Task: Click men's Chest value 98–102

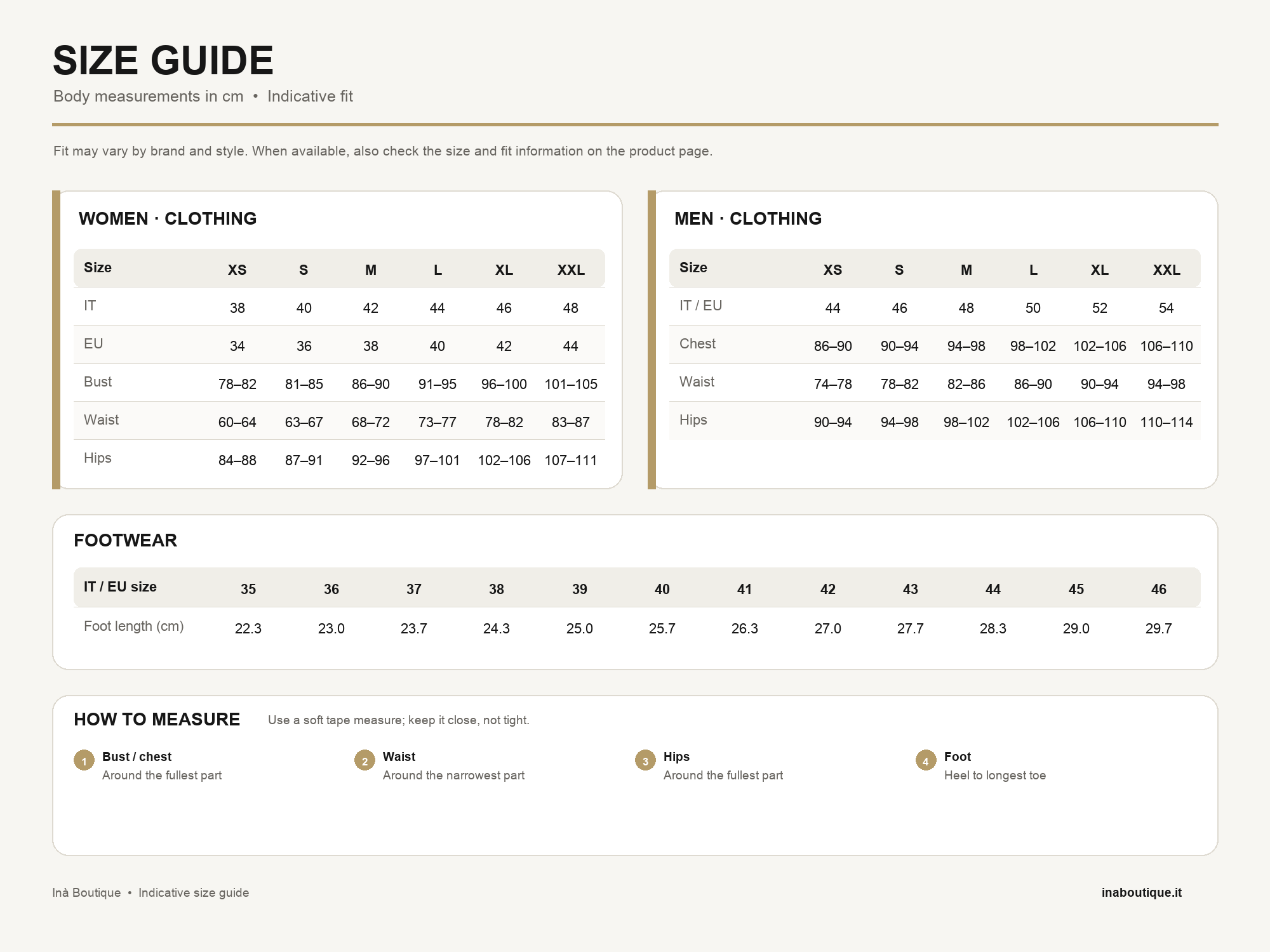Action: (x=1033, y=346)
